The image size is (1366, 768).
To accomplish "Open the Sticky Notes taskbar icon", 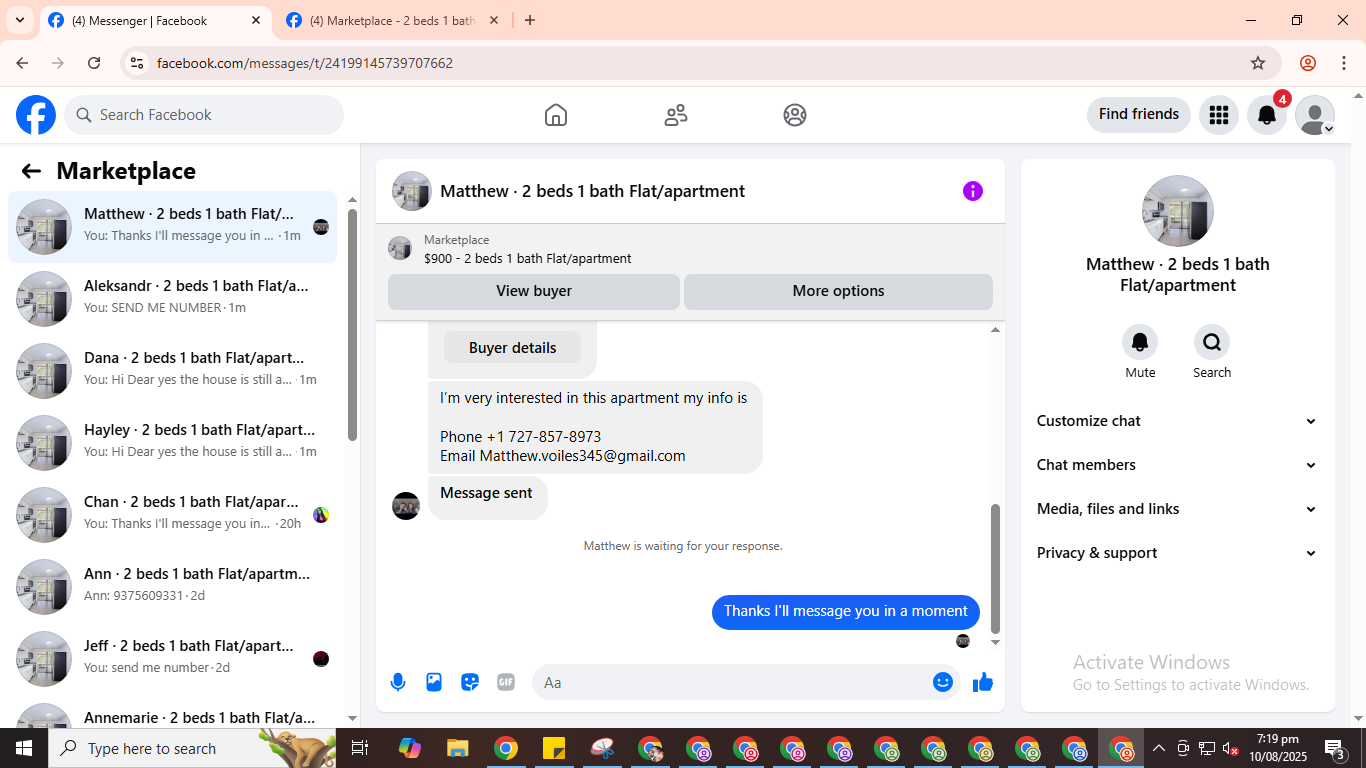I will pos(553,748).
